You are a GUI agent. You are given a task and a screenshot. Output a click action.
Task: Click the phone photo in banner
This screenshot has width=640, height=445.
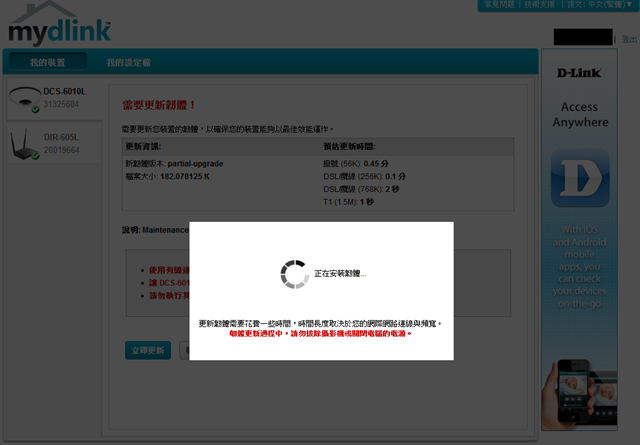pyautogui.click(x=579, y=394)
